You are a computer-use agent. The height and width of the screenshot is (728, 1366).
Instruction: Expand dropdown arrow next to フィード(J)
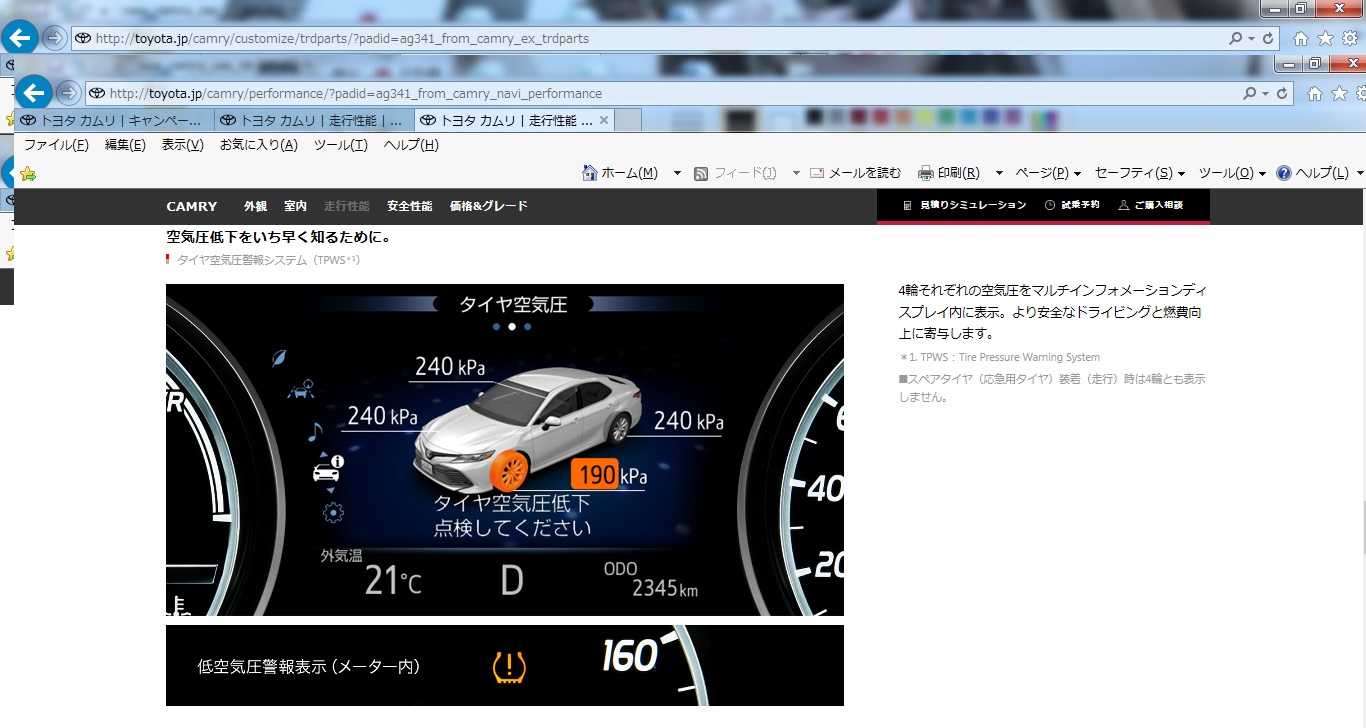796,173
